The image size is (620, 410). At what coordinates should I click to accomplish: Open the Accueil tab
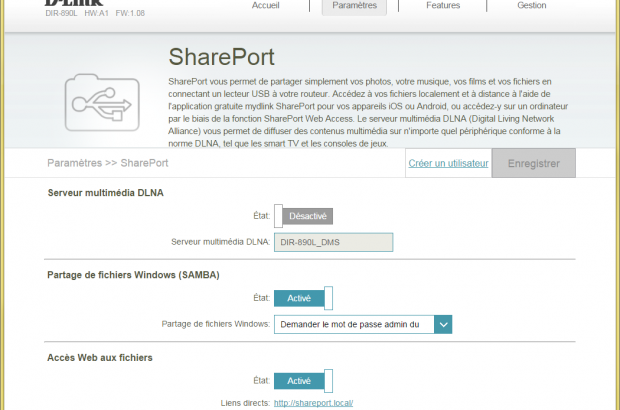(265, 5)
